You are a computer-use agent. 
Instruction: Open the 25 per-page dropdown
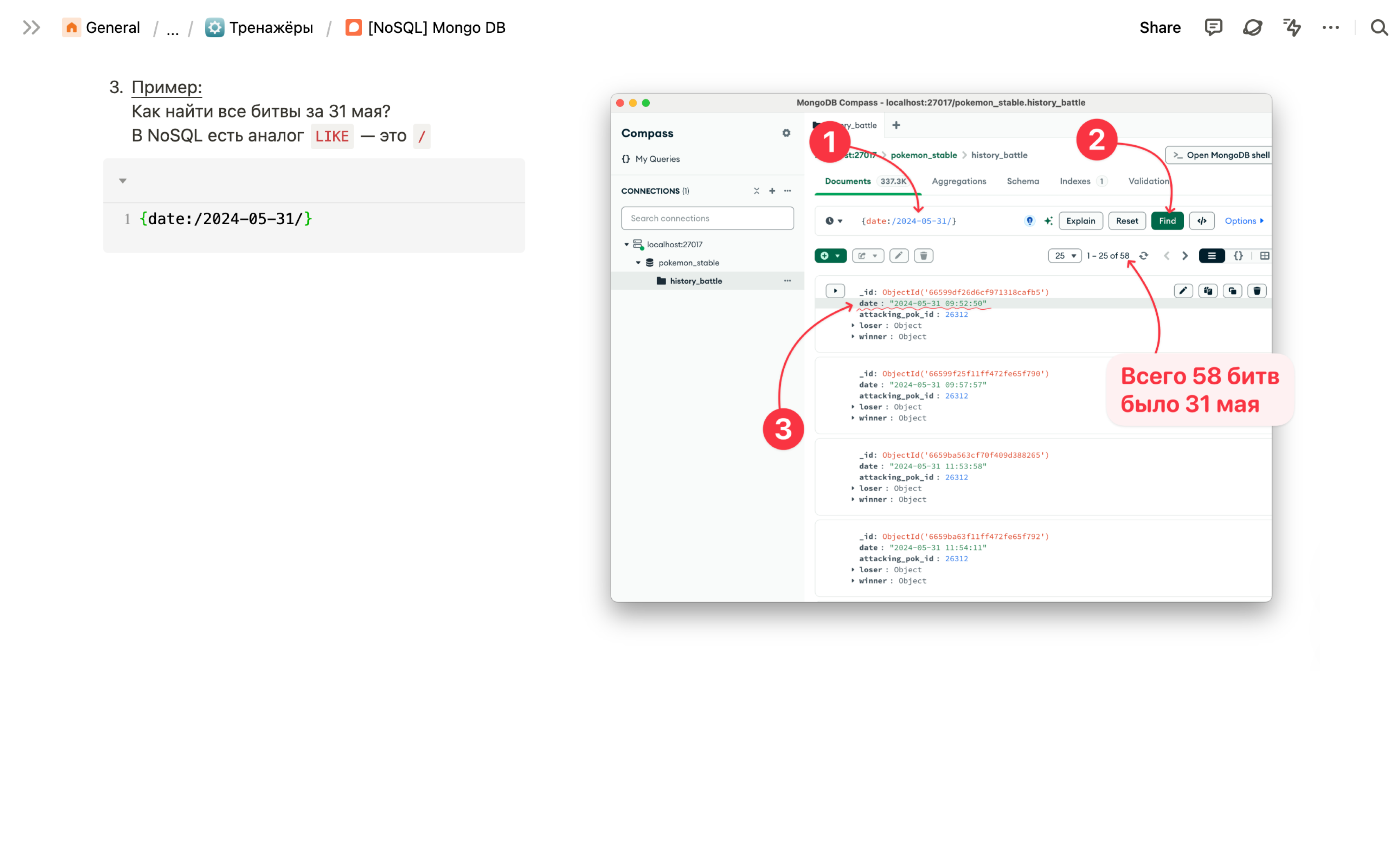pos(1065,256)
